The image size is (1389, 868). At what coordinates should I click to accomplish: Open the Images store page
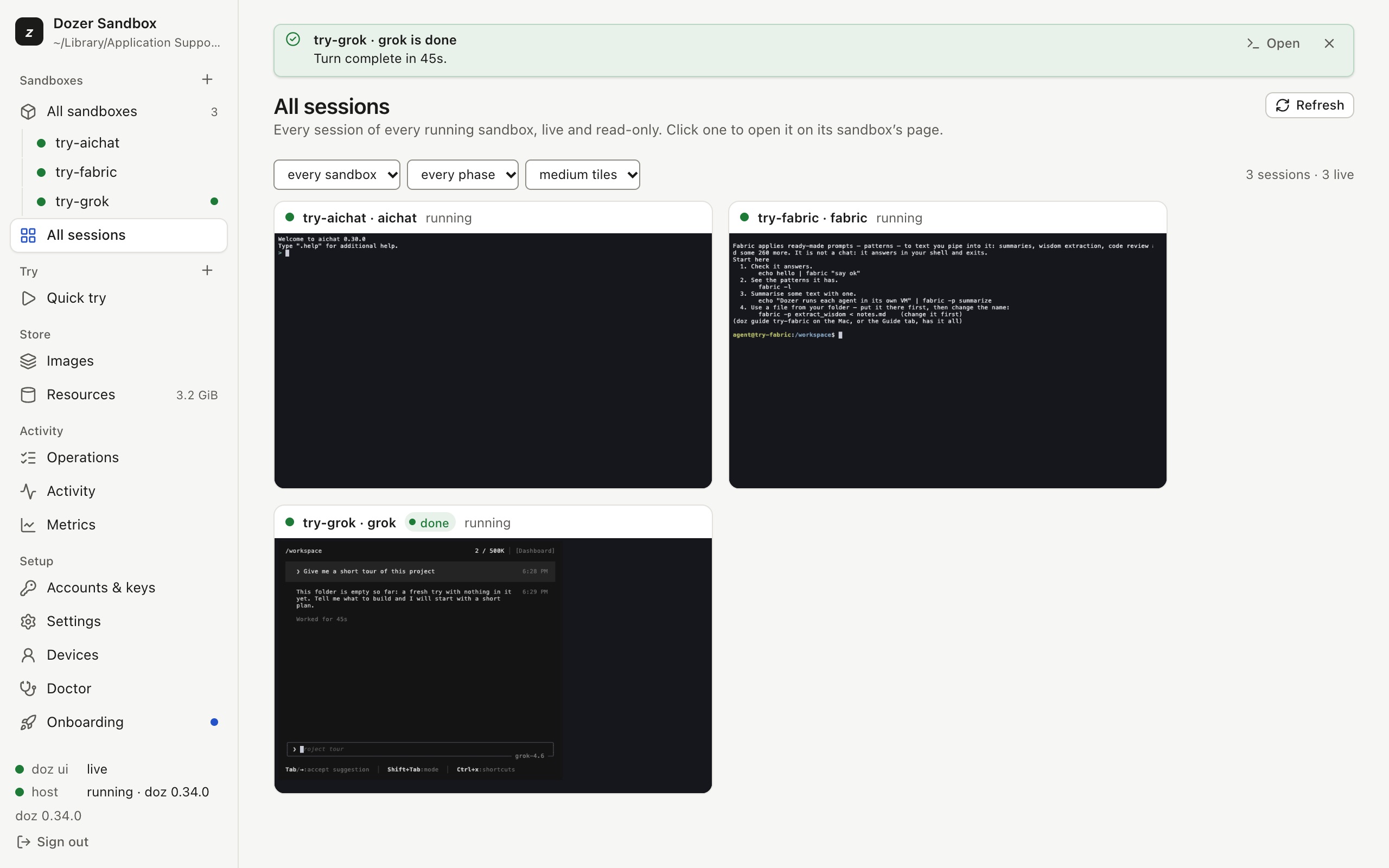coord(119,361)
